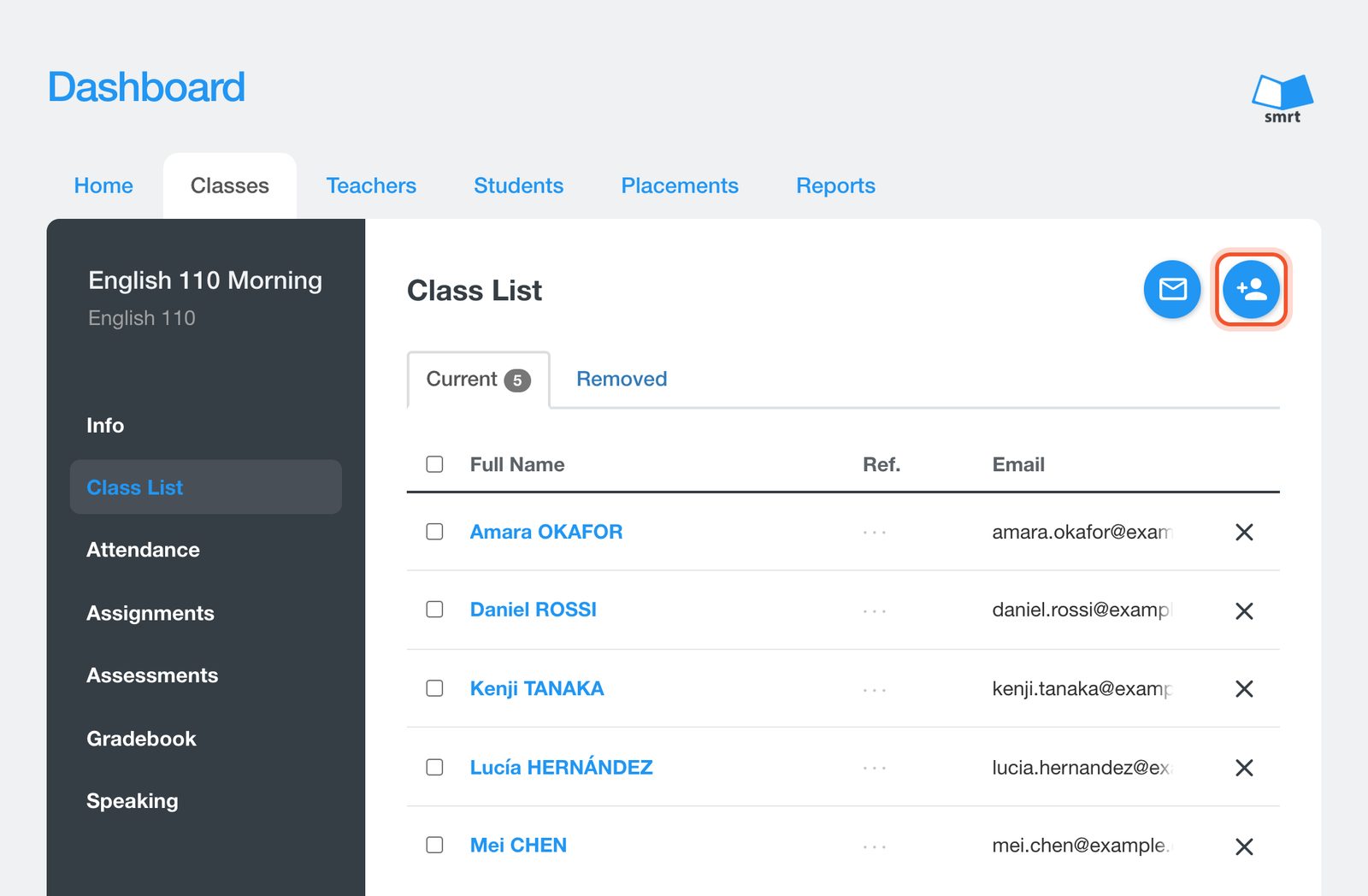The height and width of the screenshot is (896, 1368).
Task: Select Class List in the sidebar
Action: coord(206,487)
